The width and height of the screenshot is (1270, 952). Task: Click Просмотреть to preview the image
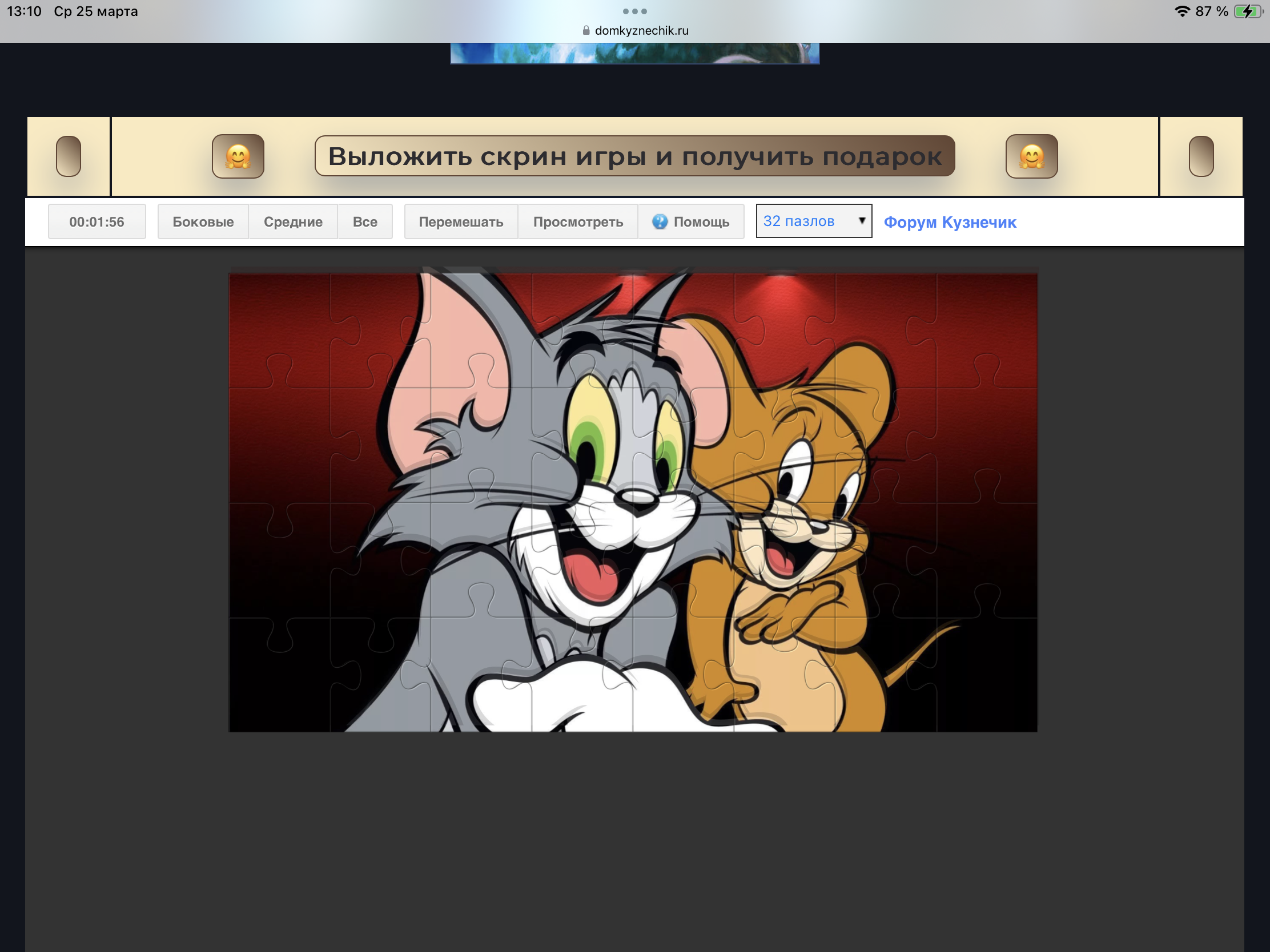(x=577, y=221)
